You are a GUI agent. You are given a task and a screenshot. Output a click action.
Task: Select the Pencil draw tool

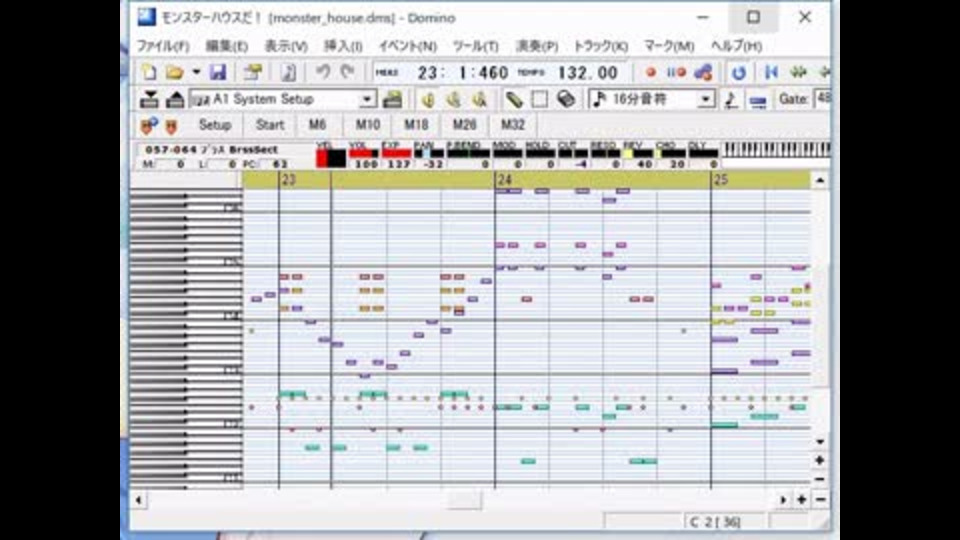click(x=514, y=99)
